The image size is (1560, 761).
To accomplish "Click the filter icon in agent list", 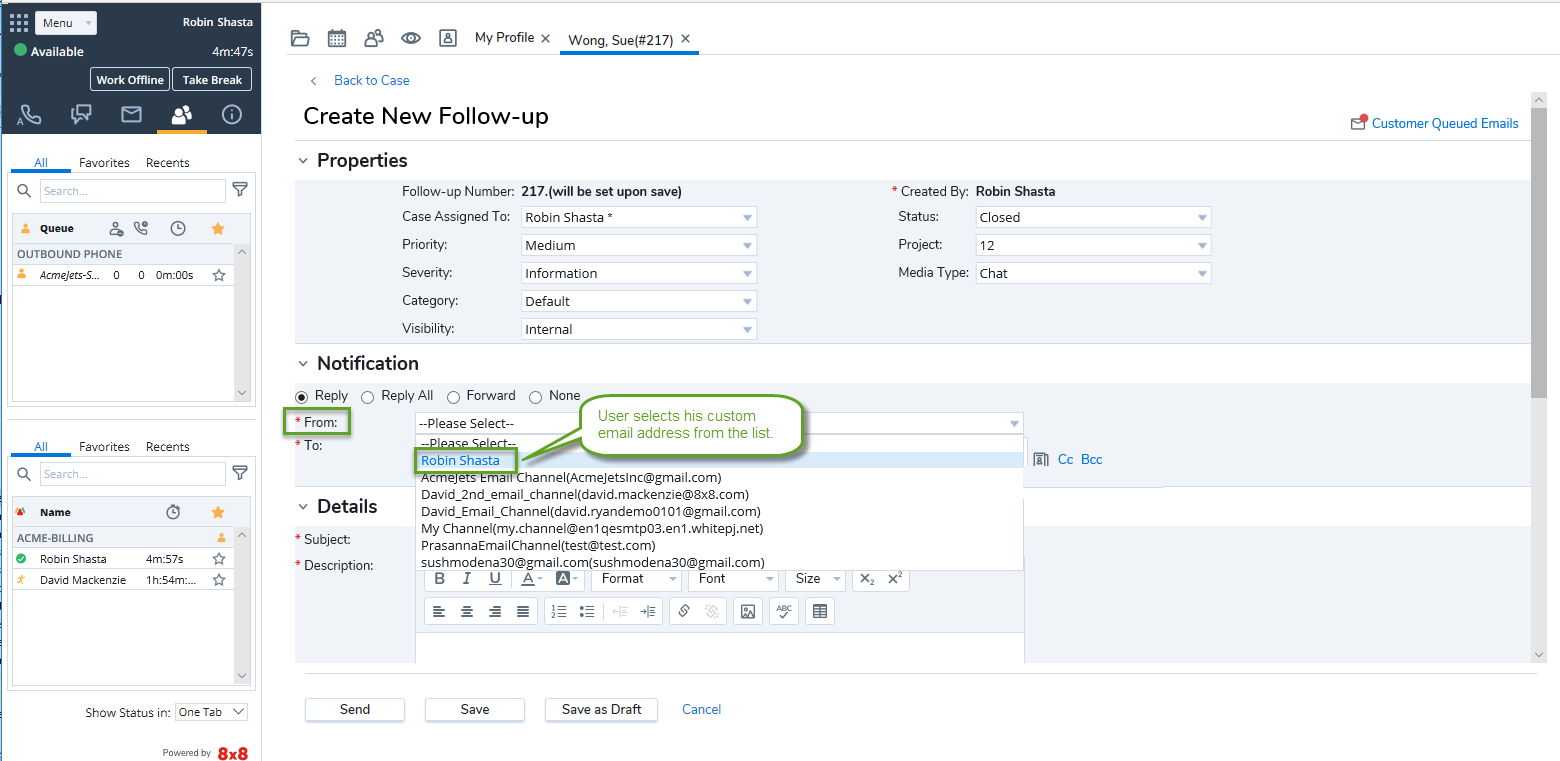I will 240,473.
